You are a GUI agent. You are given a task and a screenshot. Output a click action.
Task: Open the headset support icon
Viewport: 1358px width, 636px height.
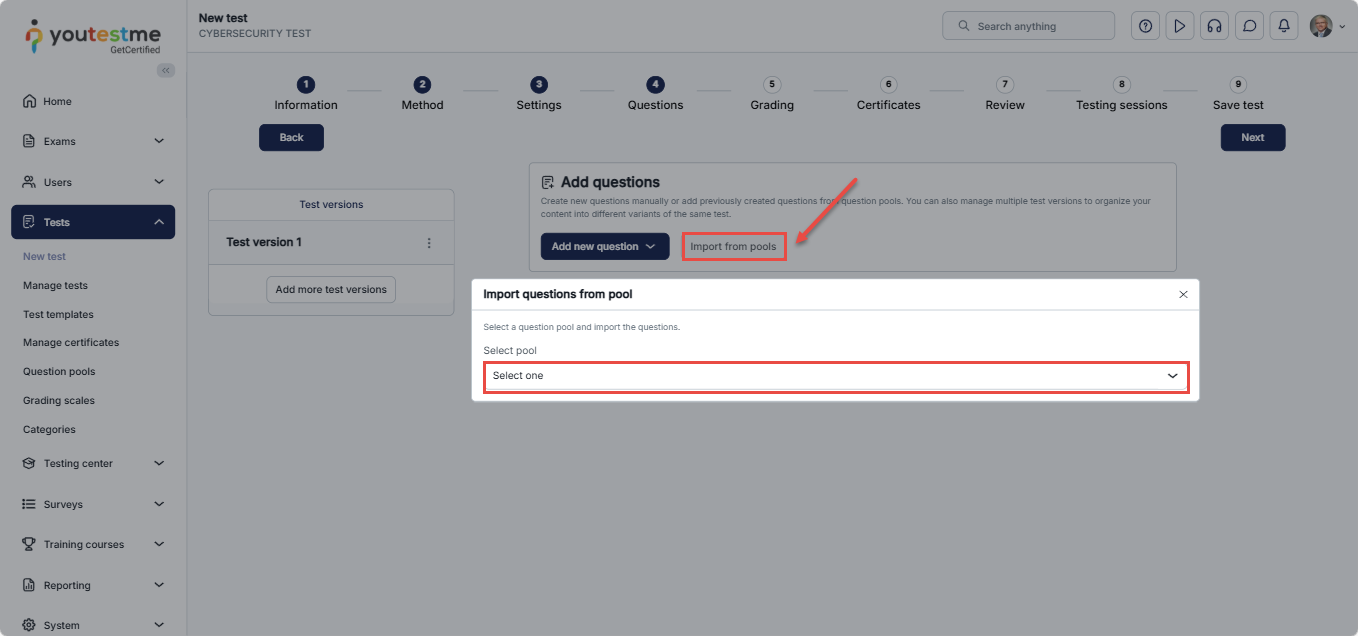pyautogui.click(x=1214, y=26)
